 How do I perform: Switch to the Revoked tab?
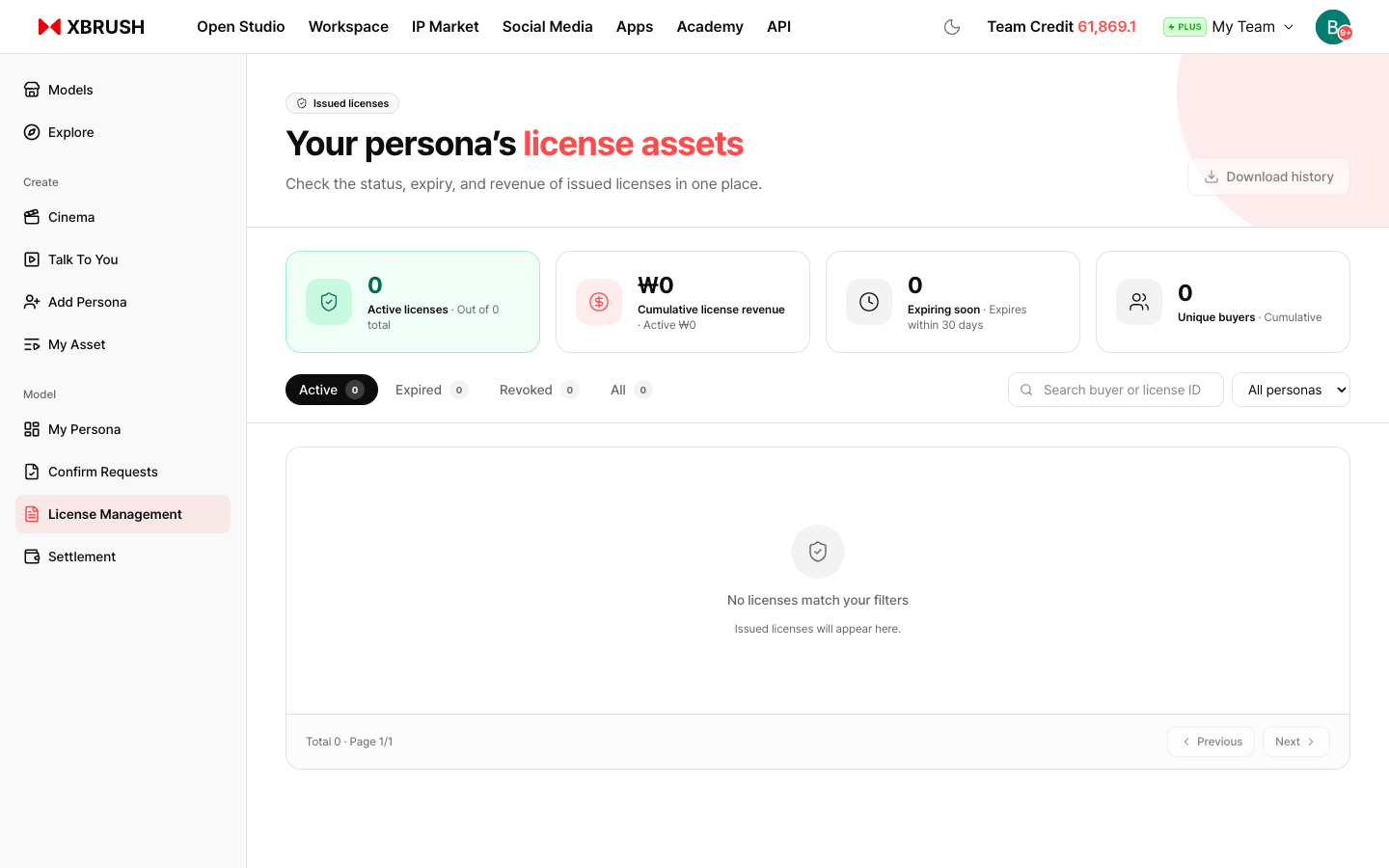point(539,390)
